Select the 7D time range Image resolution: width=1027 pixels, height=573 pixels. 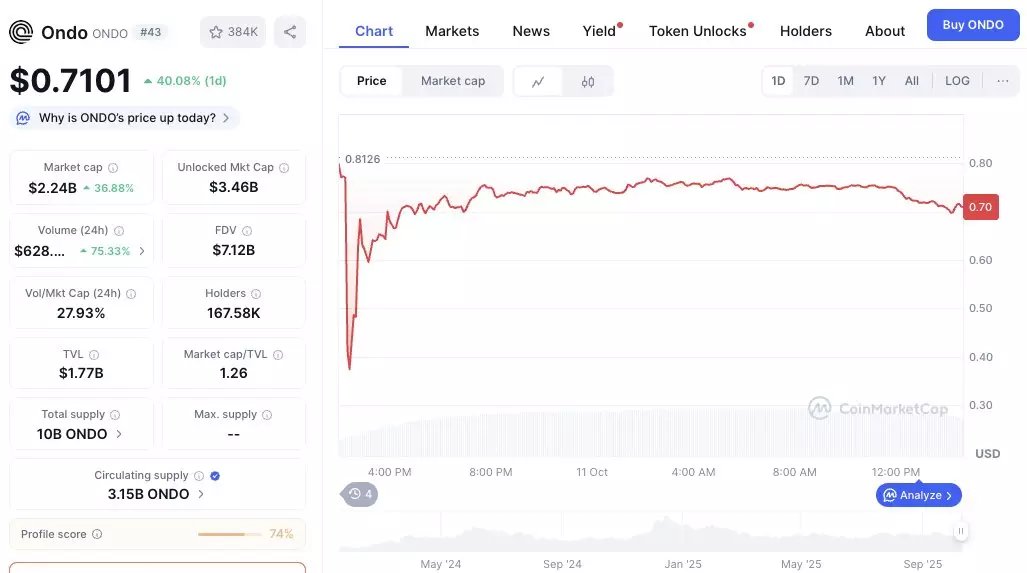[811, 81]
